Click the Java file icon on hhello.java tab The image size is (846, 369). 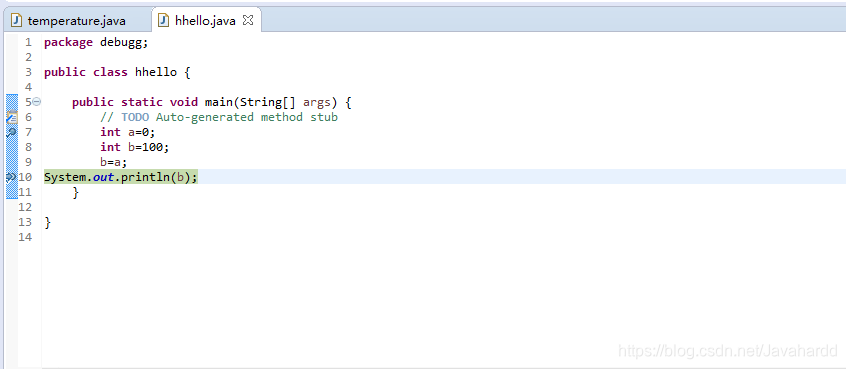(x=163, y=21)
